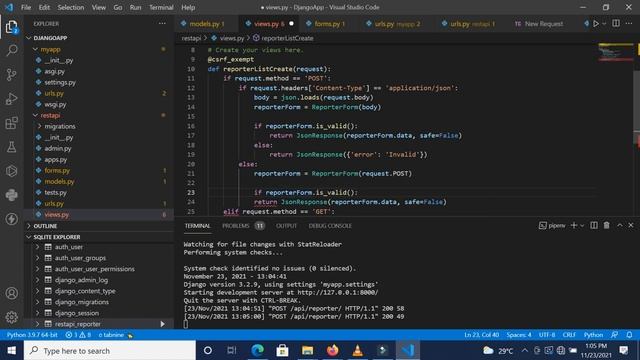Expand the django_session table

(38, 313)
